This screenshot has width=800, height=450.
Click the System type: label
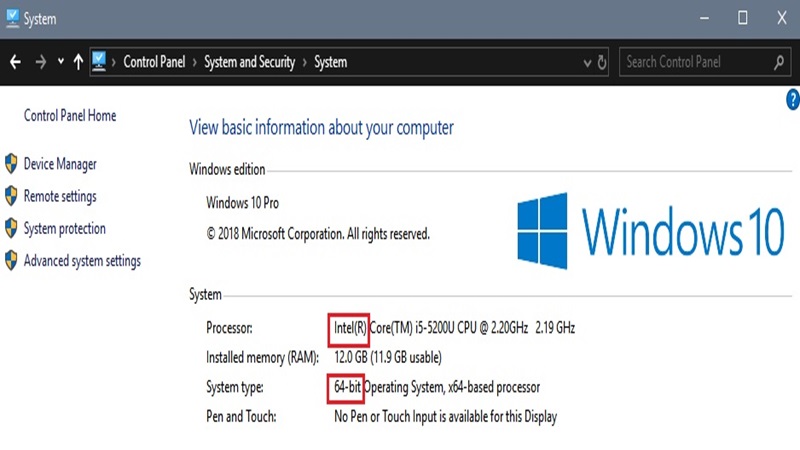tap(235, 387)
